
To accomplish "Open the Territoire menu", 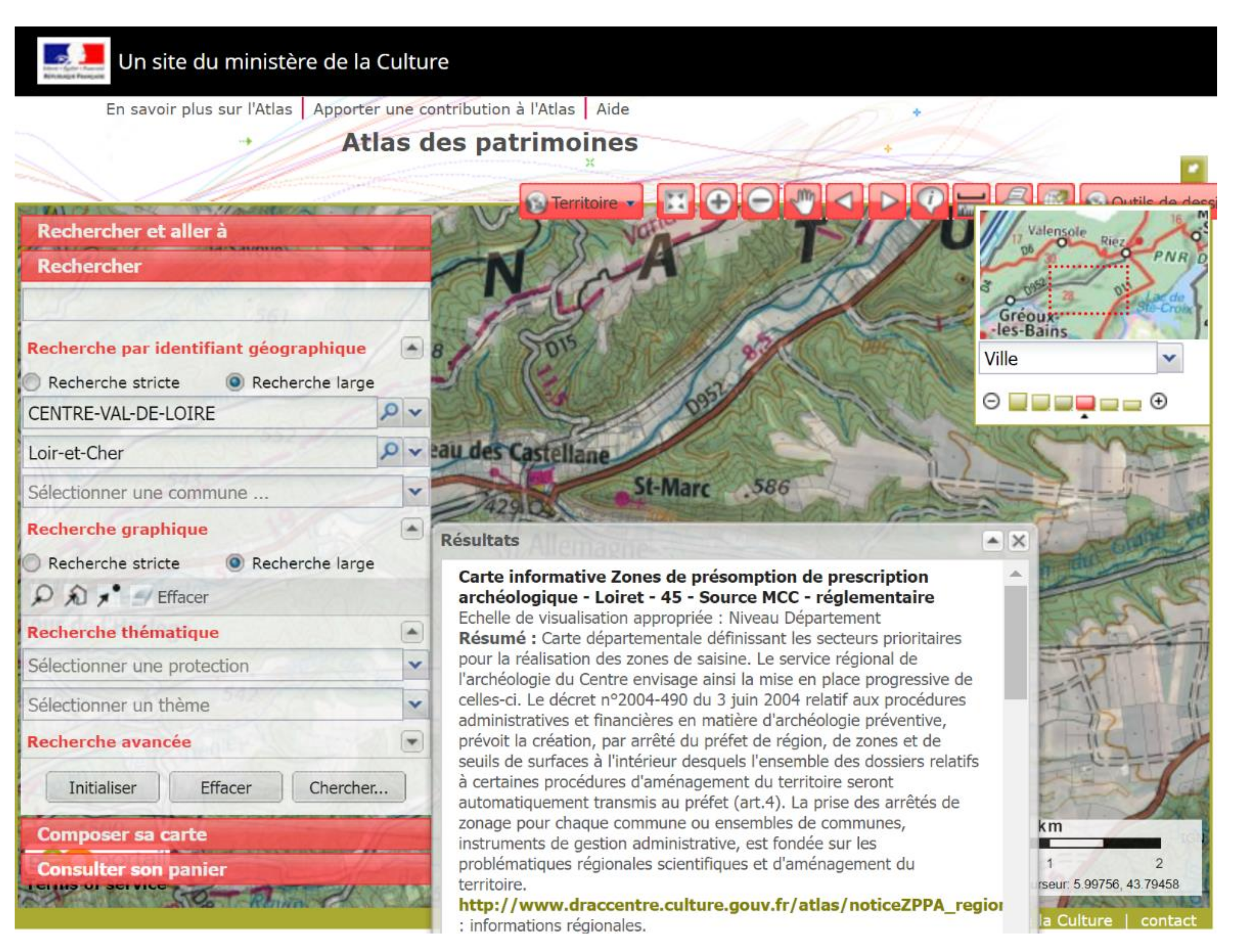I will point(583,203).
